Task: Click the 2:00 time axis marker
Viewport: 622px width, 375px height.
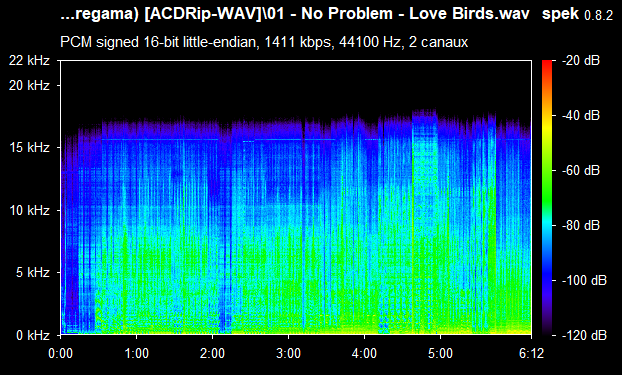Action: 213,353
